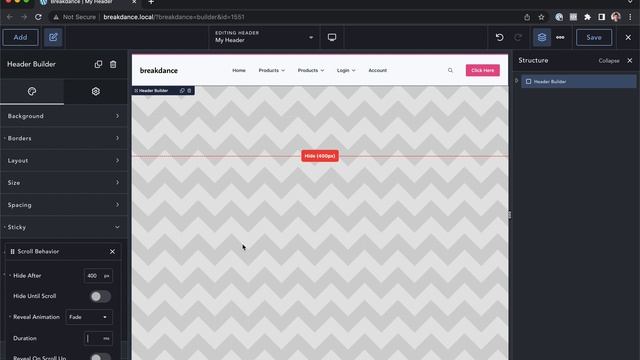Click the globe extension icon in browser toolbar
Image resolution: width=640 pixels, height=360 pixels.
tap(559, 17)
